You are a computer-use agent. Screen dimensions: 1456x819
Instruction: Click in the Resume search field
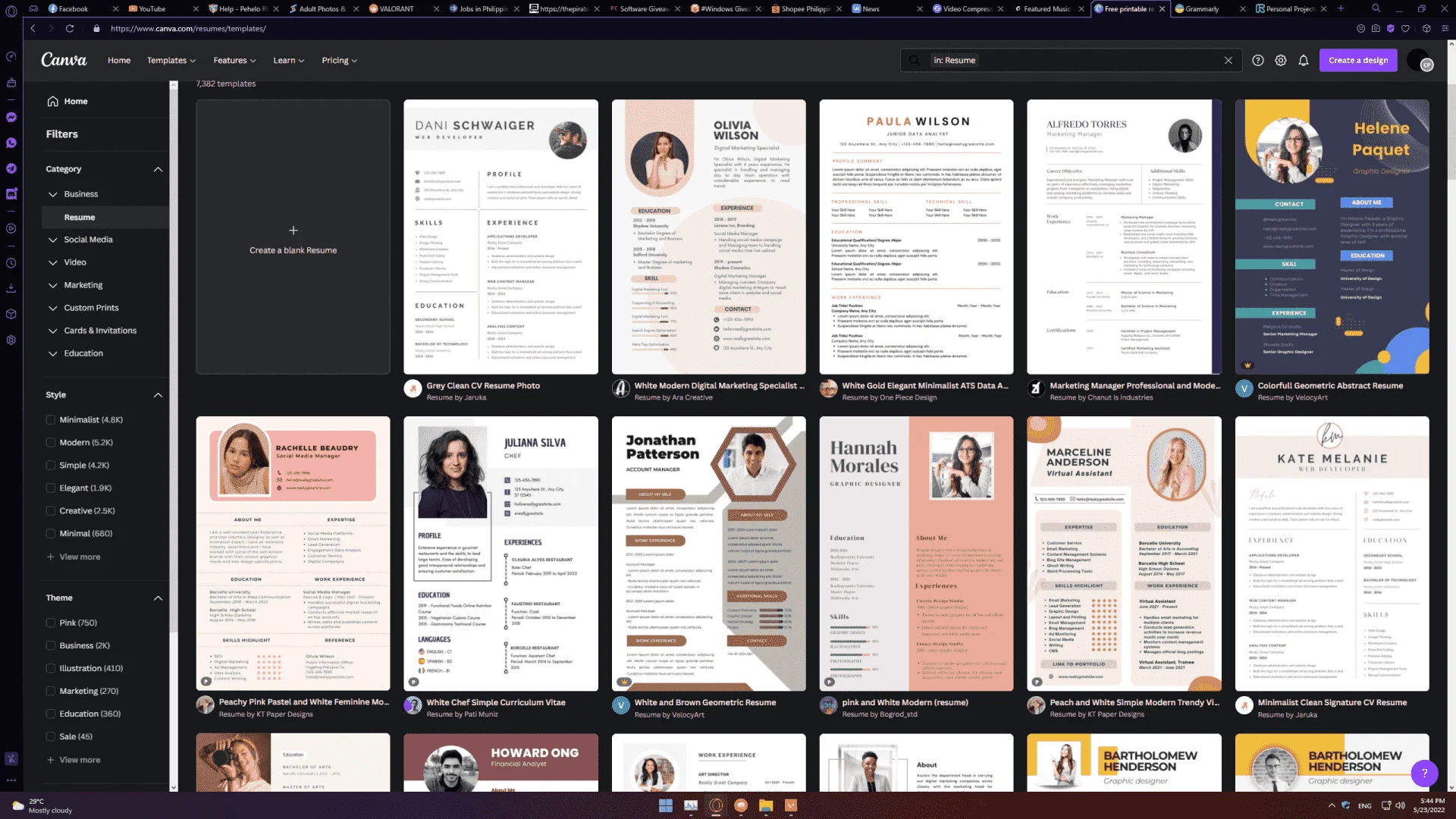click(x=1069, y=61)
